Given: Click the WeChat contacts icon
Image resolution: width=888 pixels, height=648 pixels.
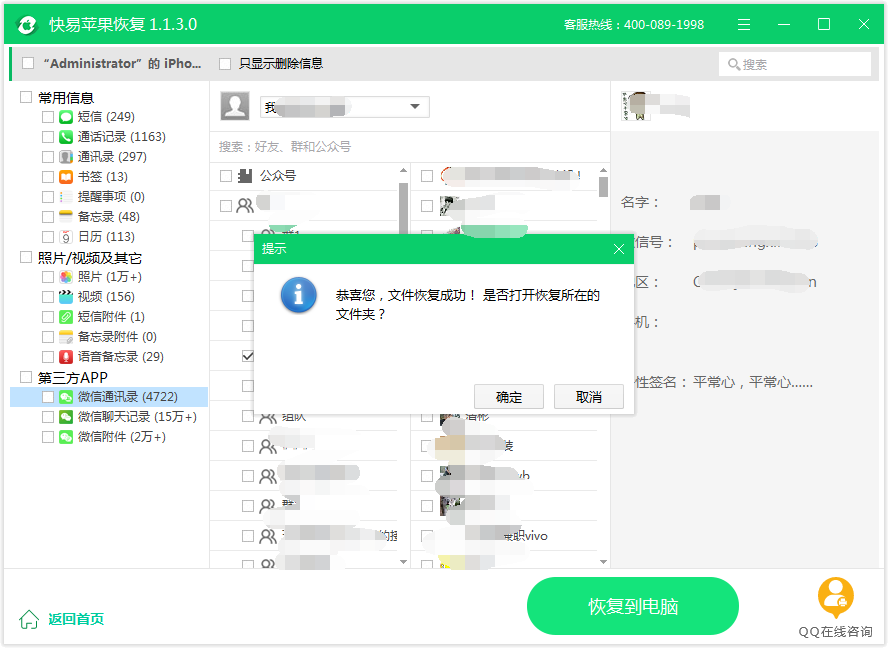Looking at the screenshot, I should 66,397.
